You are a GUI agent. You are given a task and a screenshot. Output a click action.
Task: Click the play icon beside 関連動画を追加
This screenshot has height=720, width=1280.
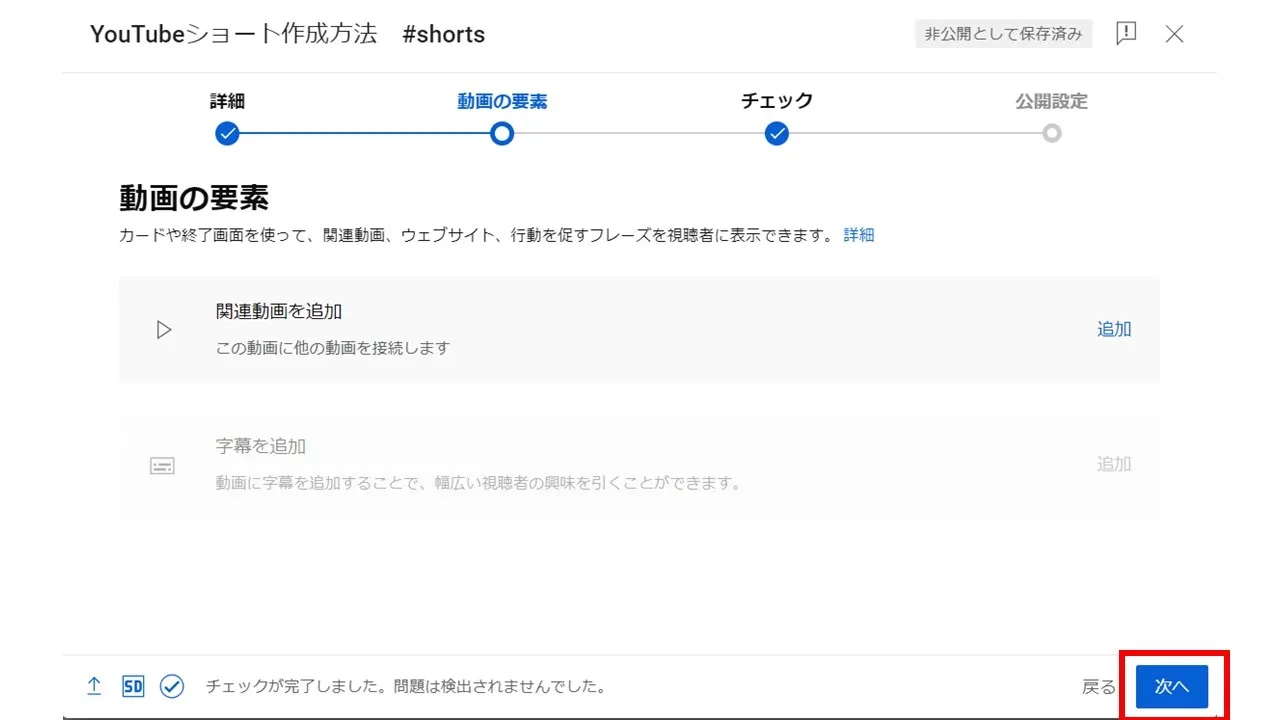click(164, 330)
